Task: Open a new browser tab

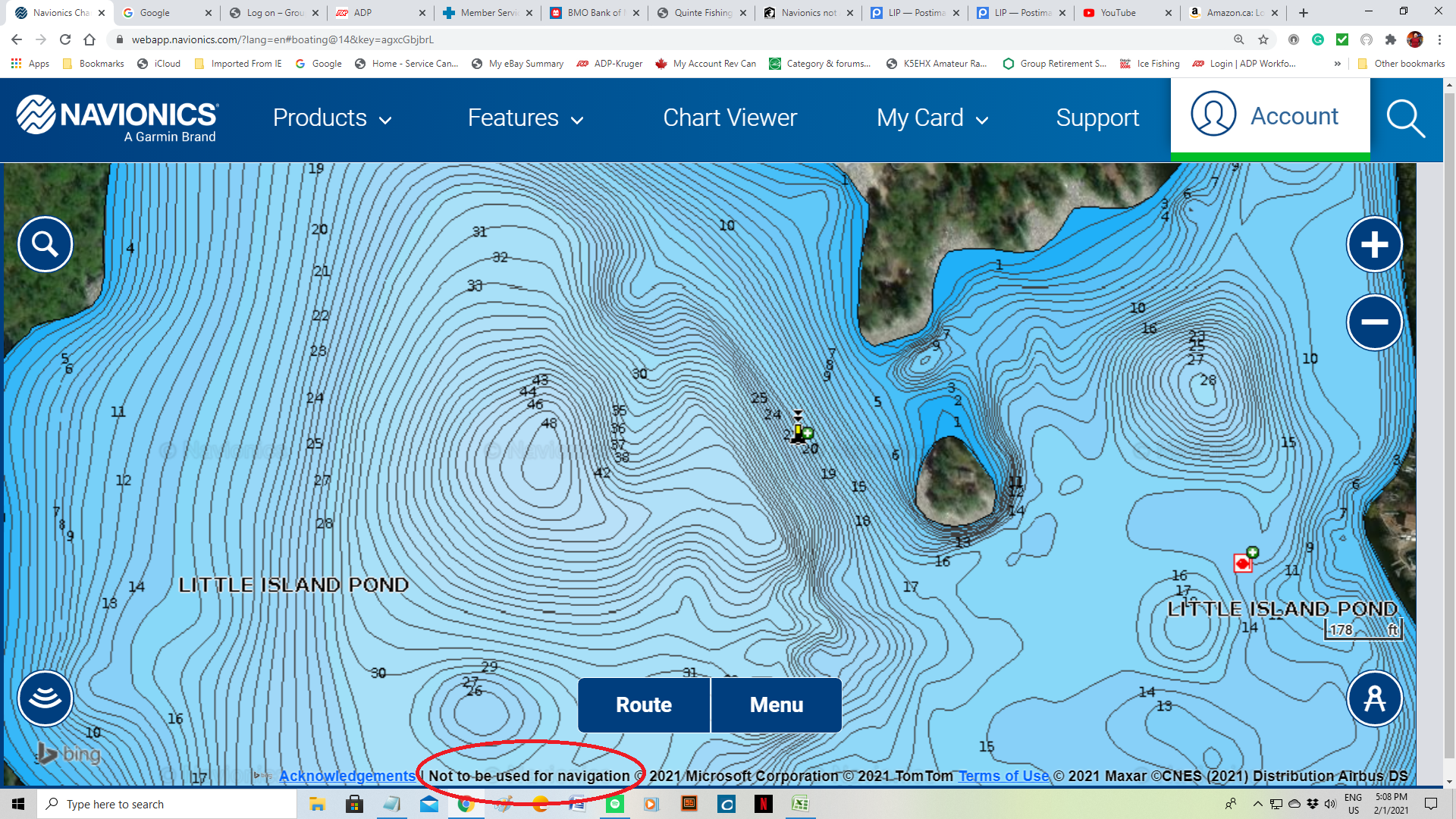Action: click(x=1304, y=13)
